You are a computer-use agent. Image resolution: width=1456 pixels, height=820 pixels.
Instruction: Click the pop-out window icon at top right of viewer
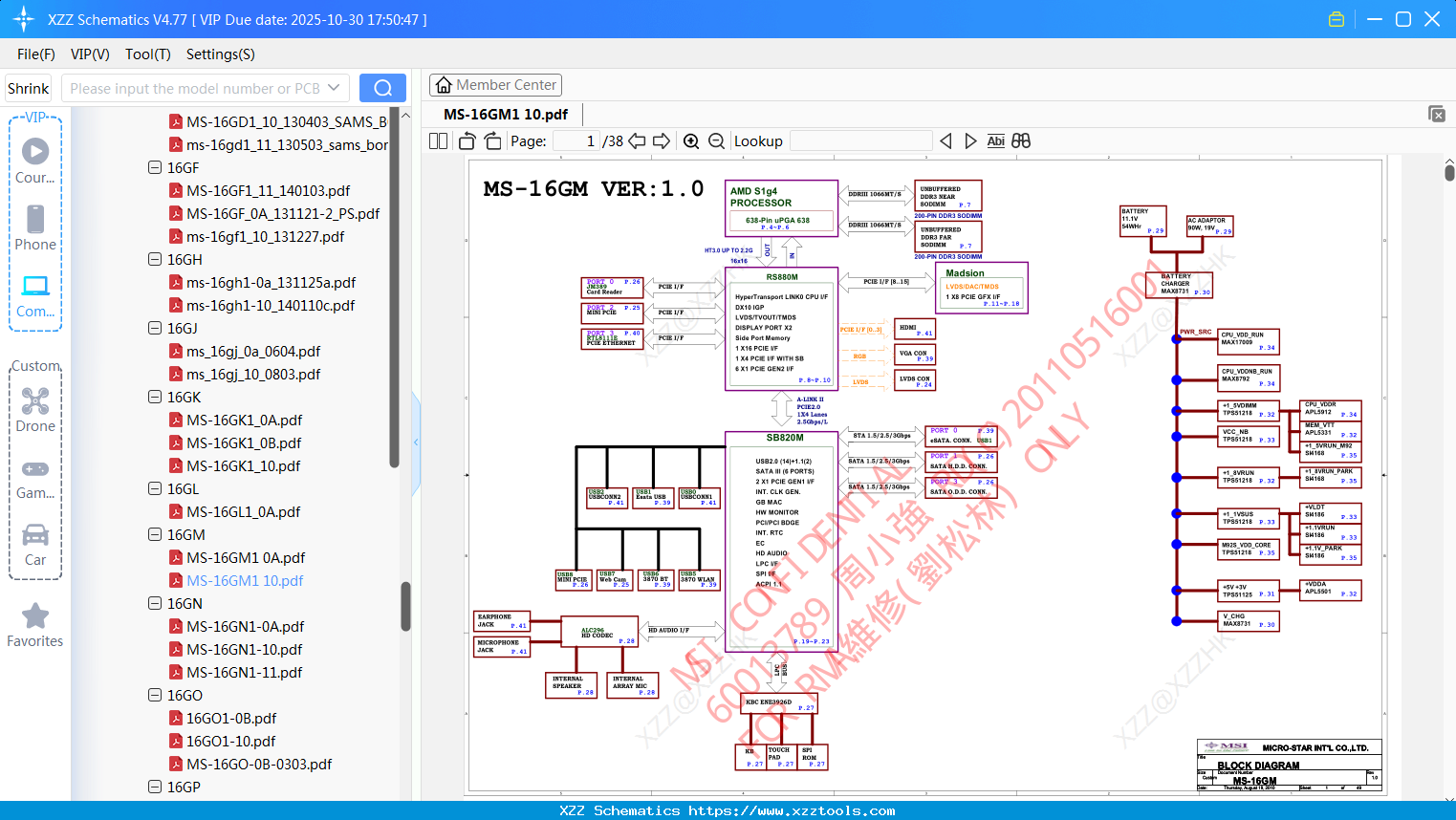(x=1436, y=114)
